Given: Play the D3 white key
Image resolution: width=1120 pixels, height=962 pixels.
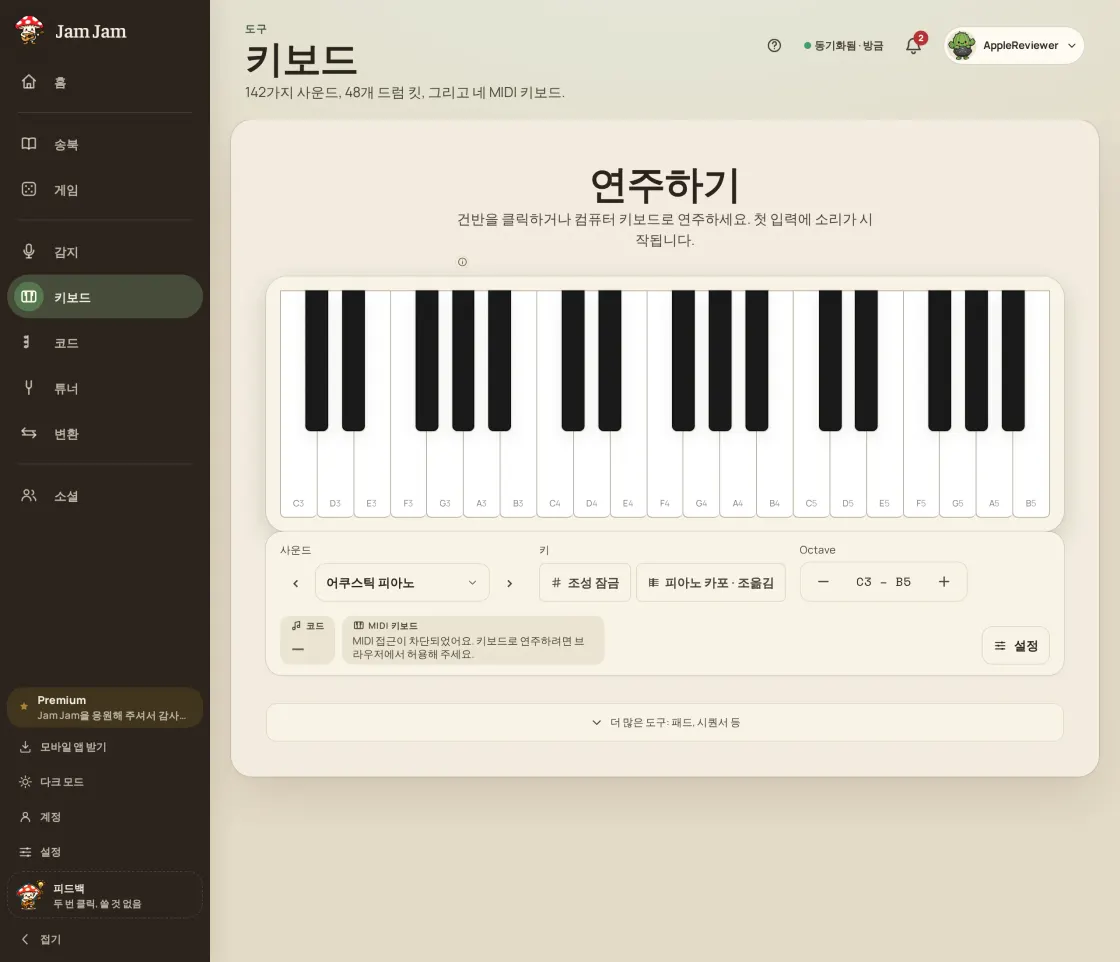Looking at the screenshot, I should pyautogui.click(x=335, y=475).
